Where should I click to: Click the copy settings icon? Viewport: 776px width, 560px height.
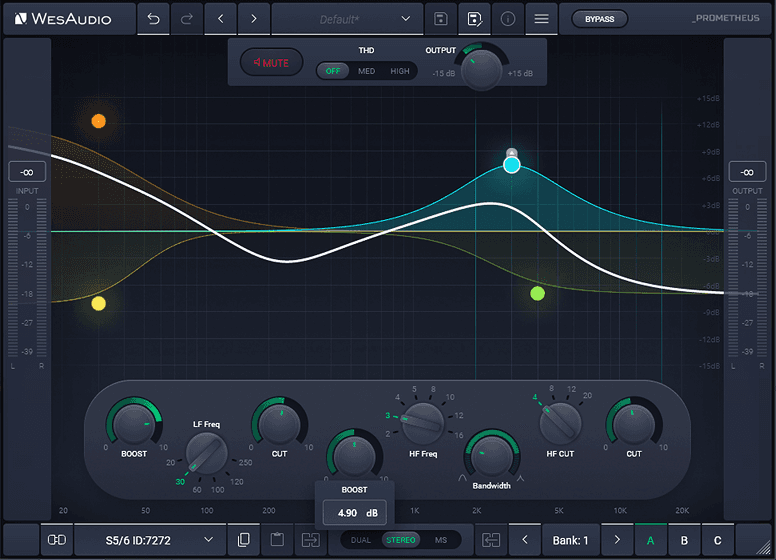coord(244,540)
